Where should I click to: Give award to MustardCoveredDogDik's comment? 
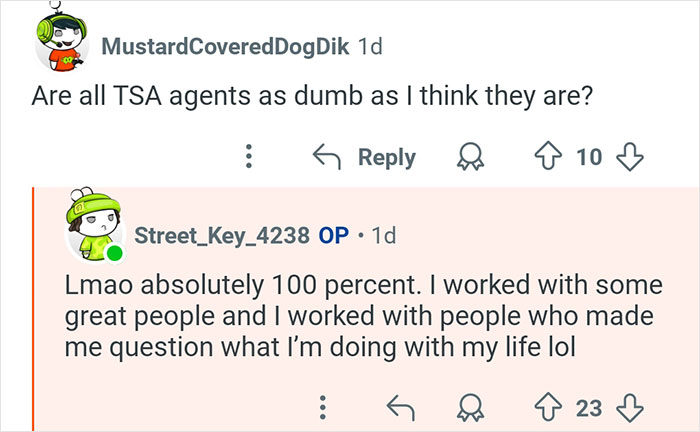466,156
